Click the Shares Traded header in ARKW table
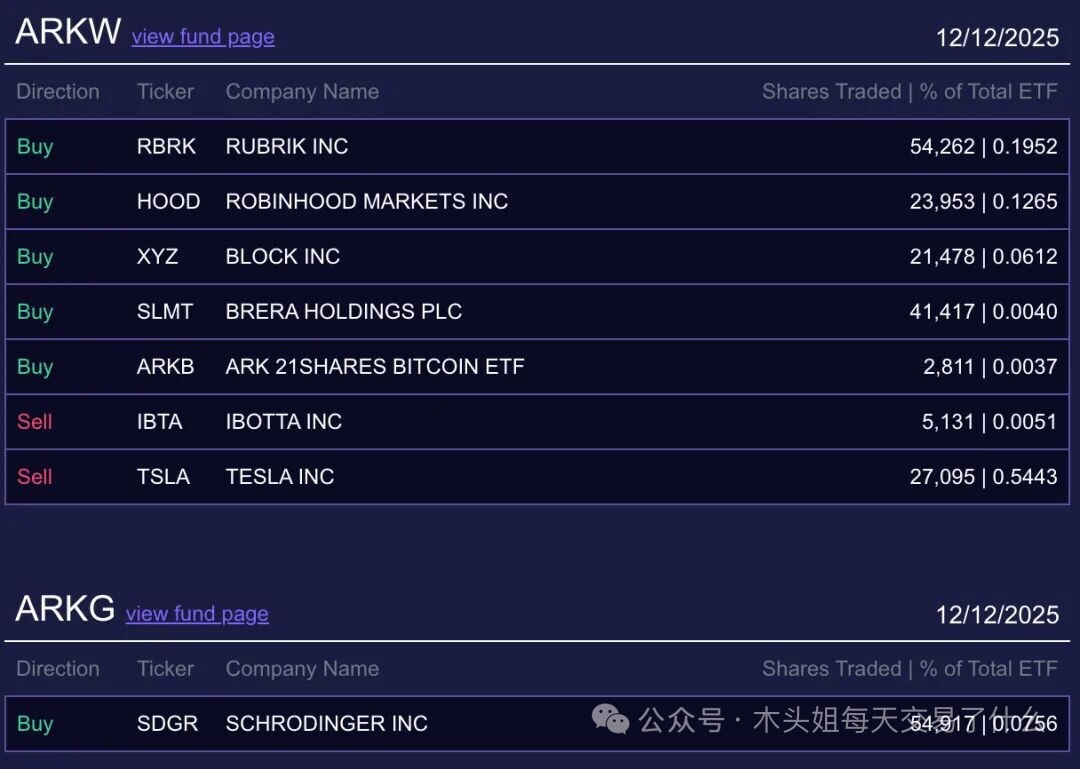The image size is (1080, 769). pyautogui.click(x=831, y=92)
